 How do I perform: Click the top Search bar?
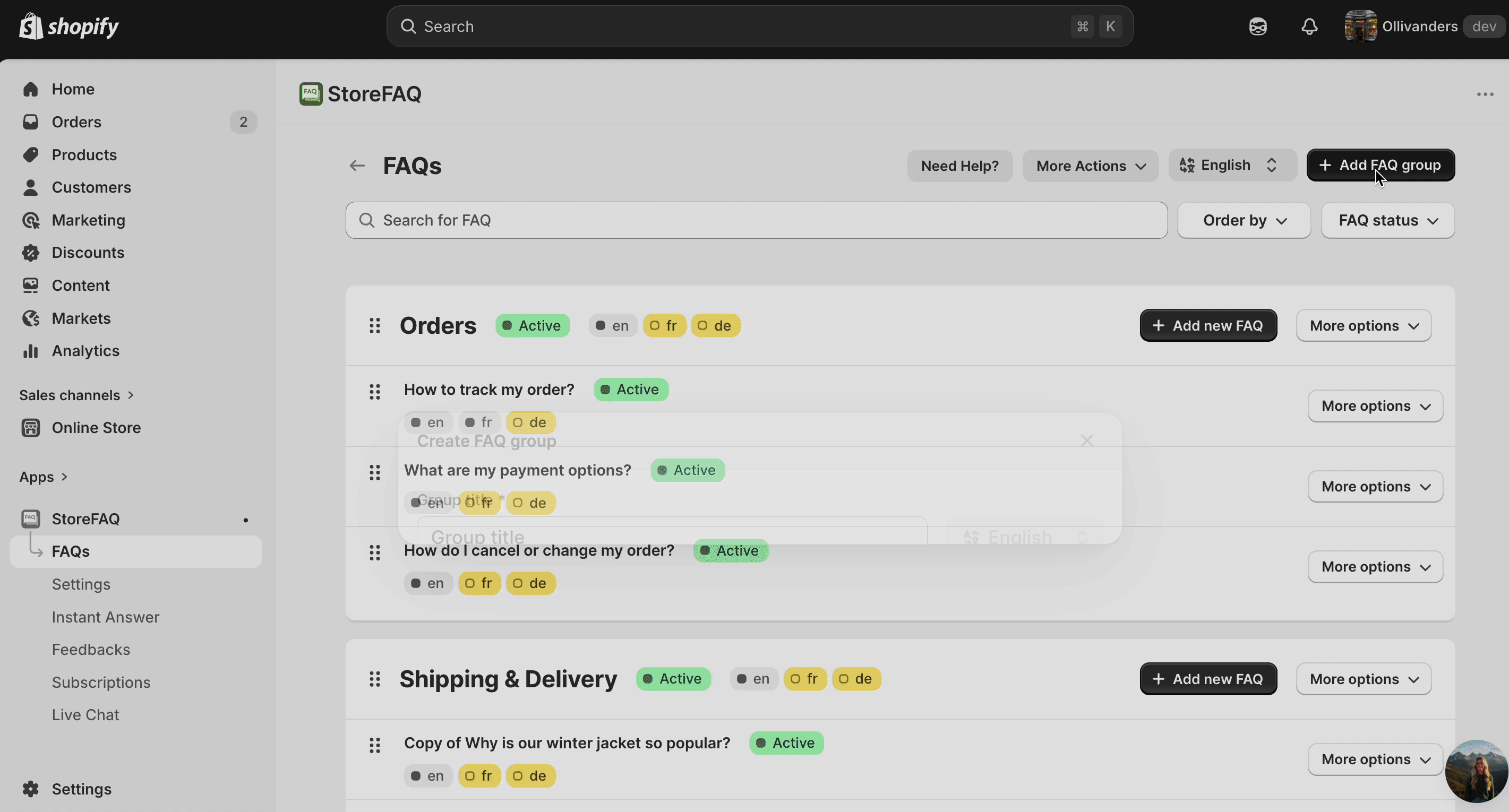[760, 27]
